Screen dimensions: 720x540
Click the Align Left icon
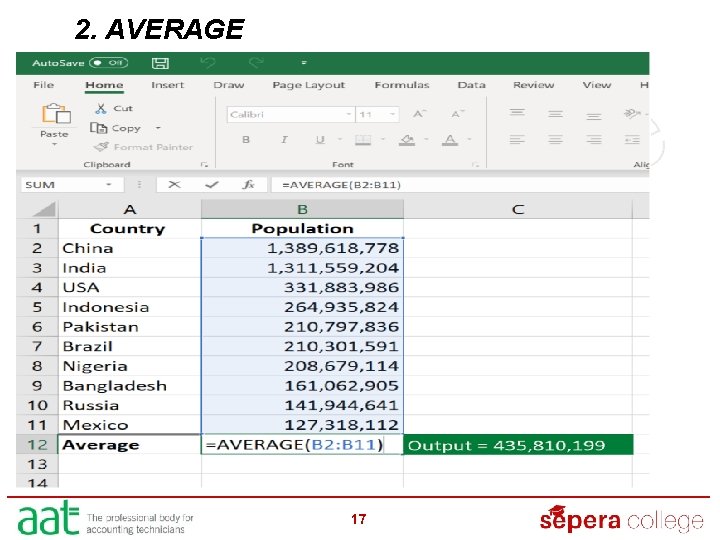pyautogui.click(x=517, y=139)
